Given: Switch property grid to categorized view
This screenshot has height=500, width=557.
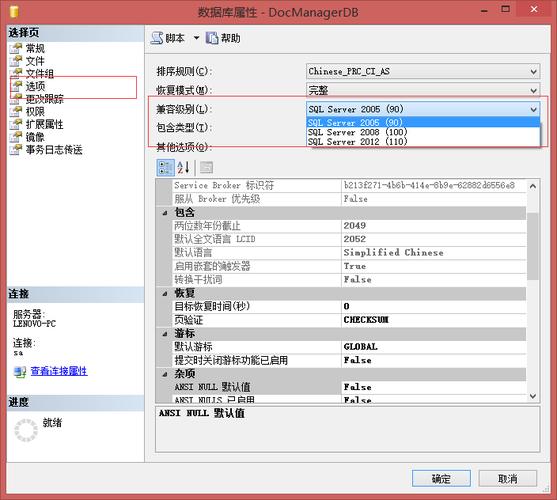Looking at the screenshot, I should pyautogui.click(x=165, y=168).
